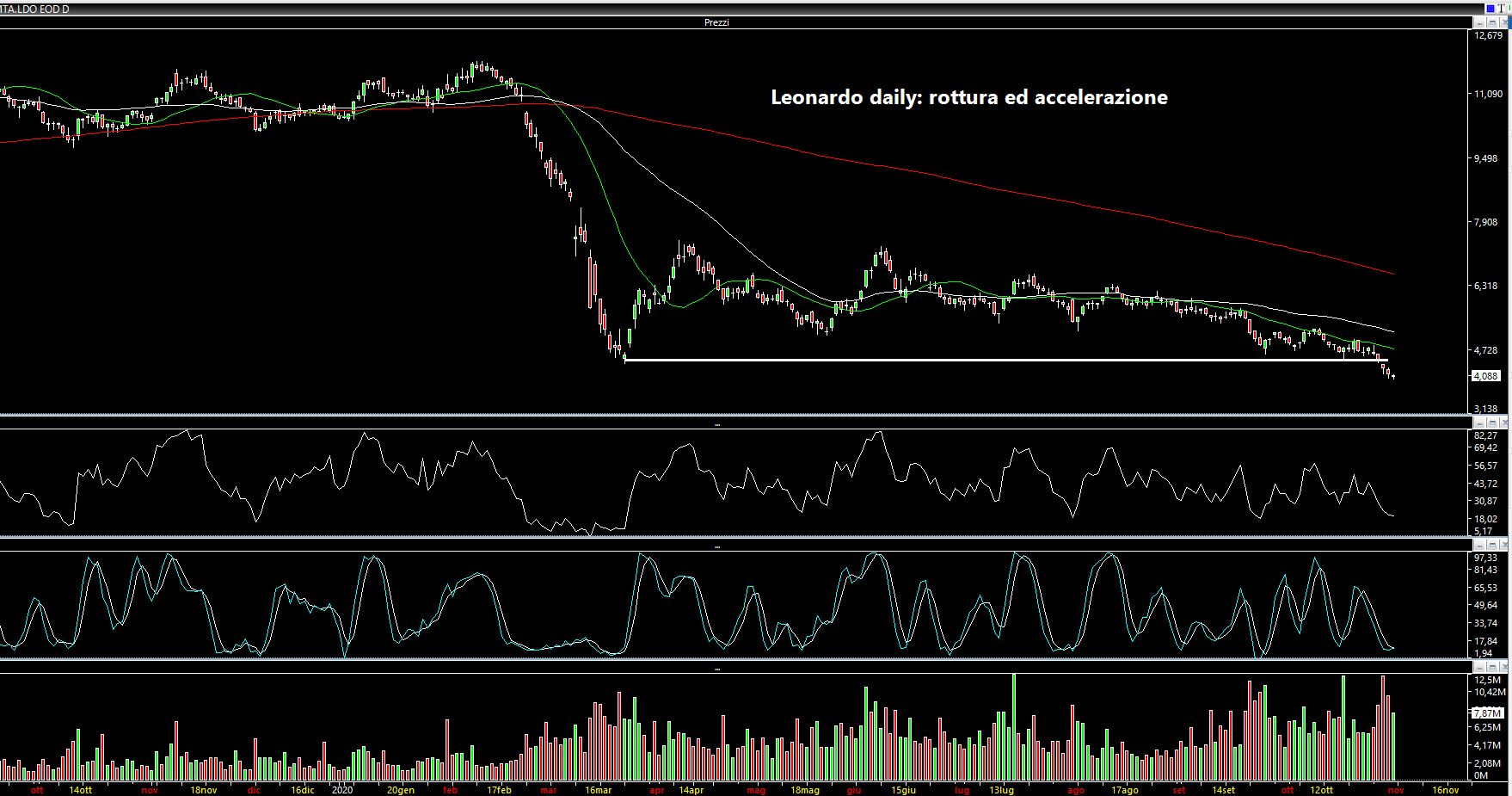Screen dimensions: 1512x796
Task: Click the 6,25M volume axis value
Action: click(1489, 727)
